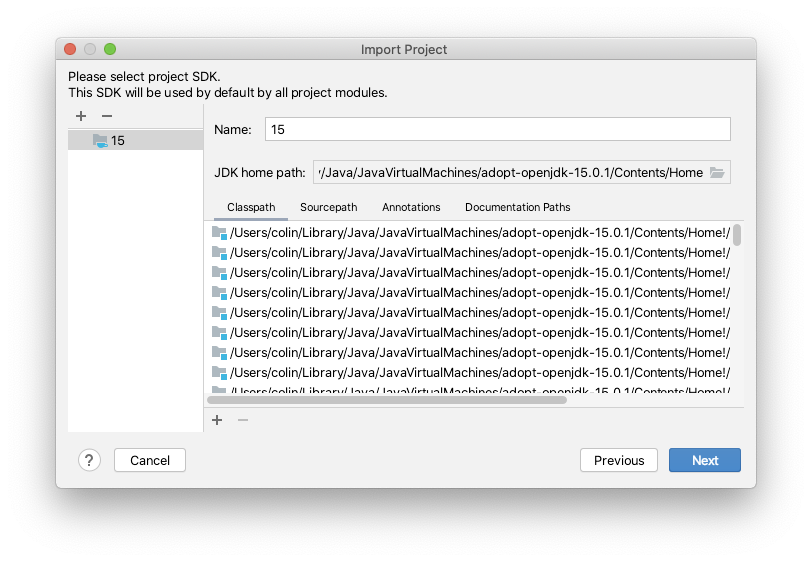Screen dimensions: 812x562
Task: Click the disabled remove classpath entry icon
Action: point(243,420)
